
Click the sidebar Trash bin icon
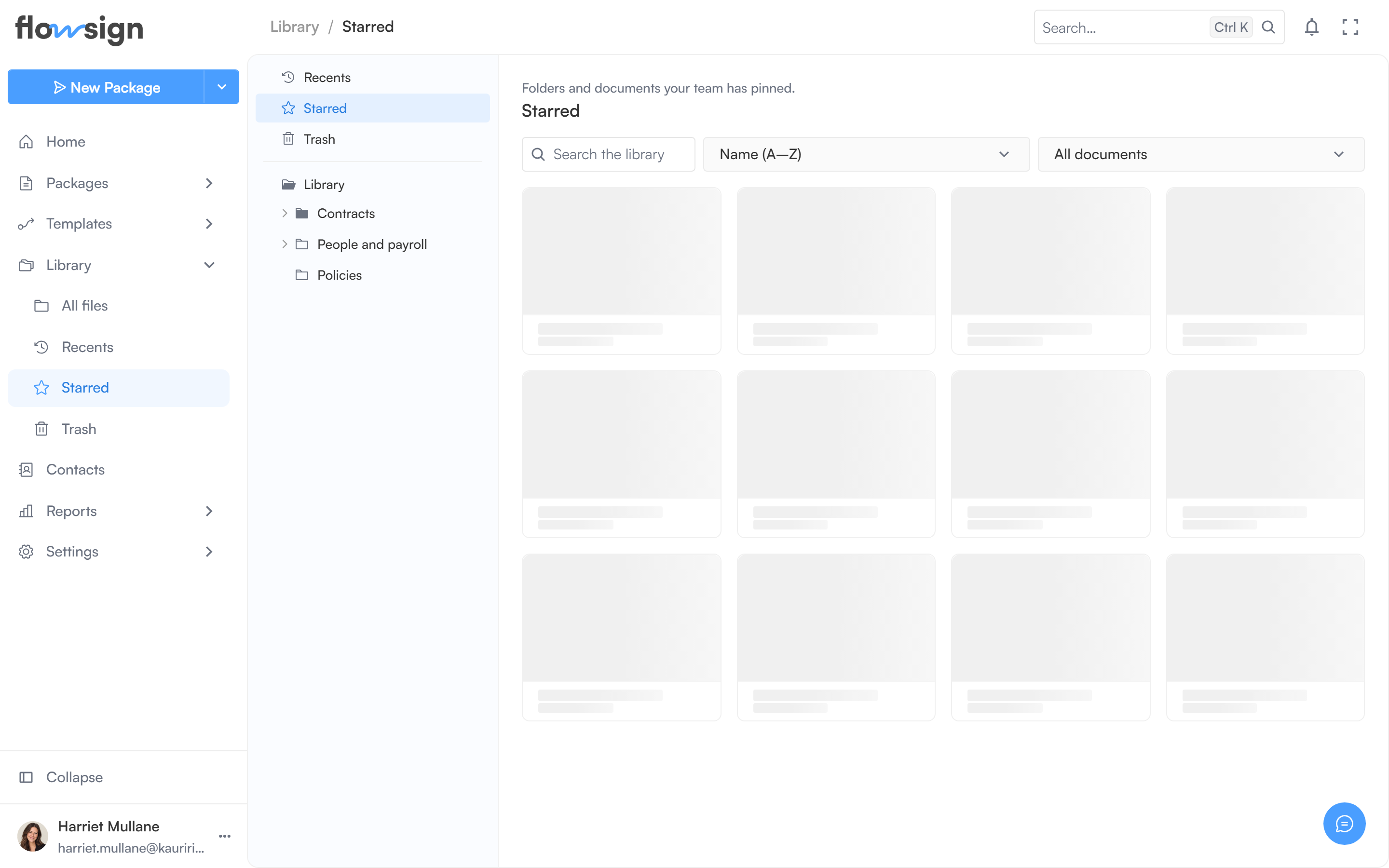pos(41,429)
